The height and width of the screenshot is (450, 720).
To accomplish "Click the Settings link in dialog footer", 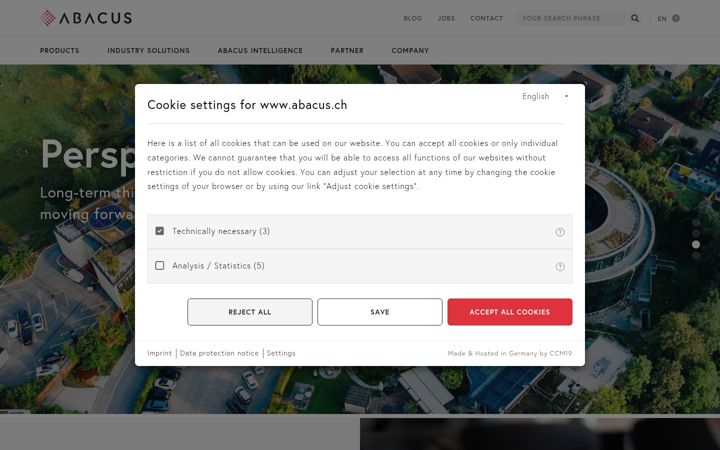I will pyautogui.click(x=281, y=353).
